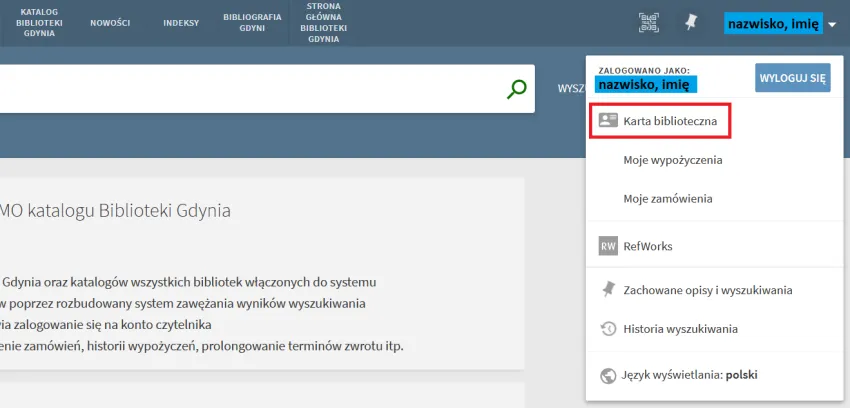Viewport: 850px width, 408px height.
Task: Click the pin icon beside Zachowane opisy
Action: [608, 290]
